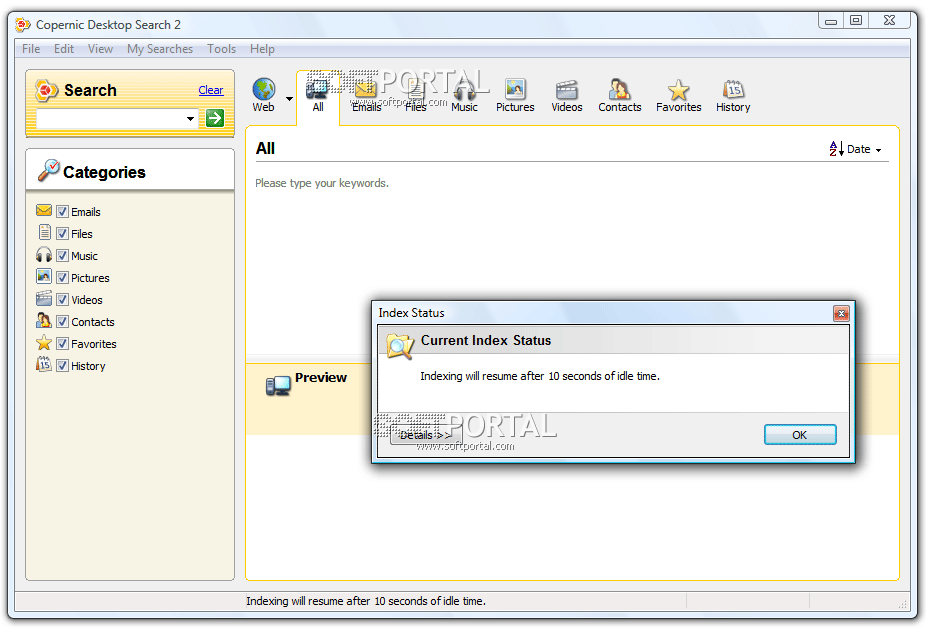The image size is (926, 631).
Task: Uncheck the Music category checkbox
Action: coord(63,255)
